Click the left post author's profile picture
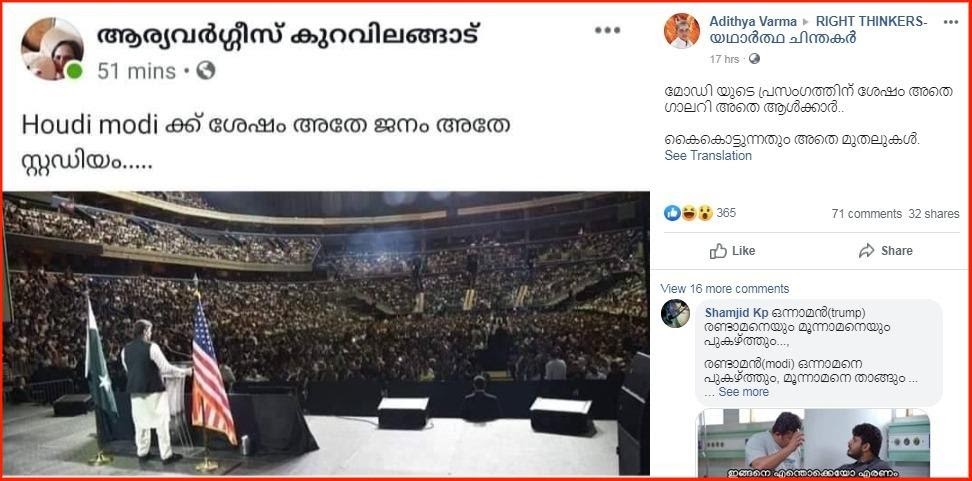The height and width of the screenshot is (481, 972). [52, 48]
